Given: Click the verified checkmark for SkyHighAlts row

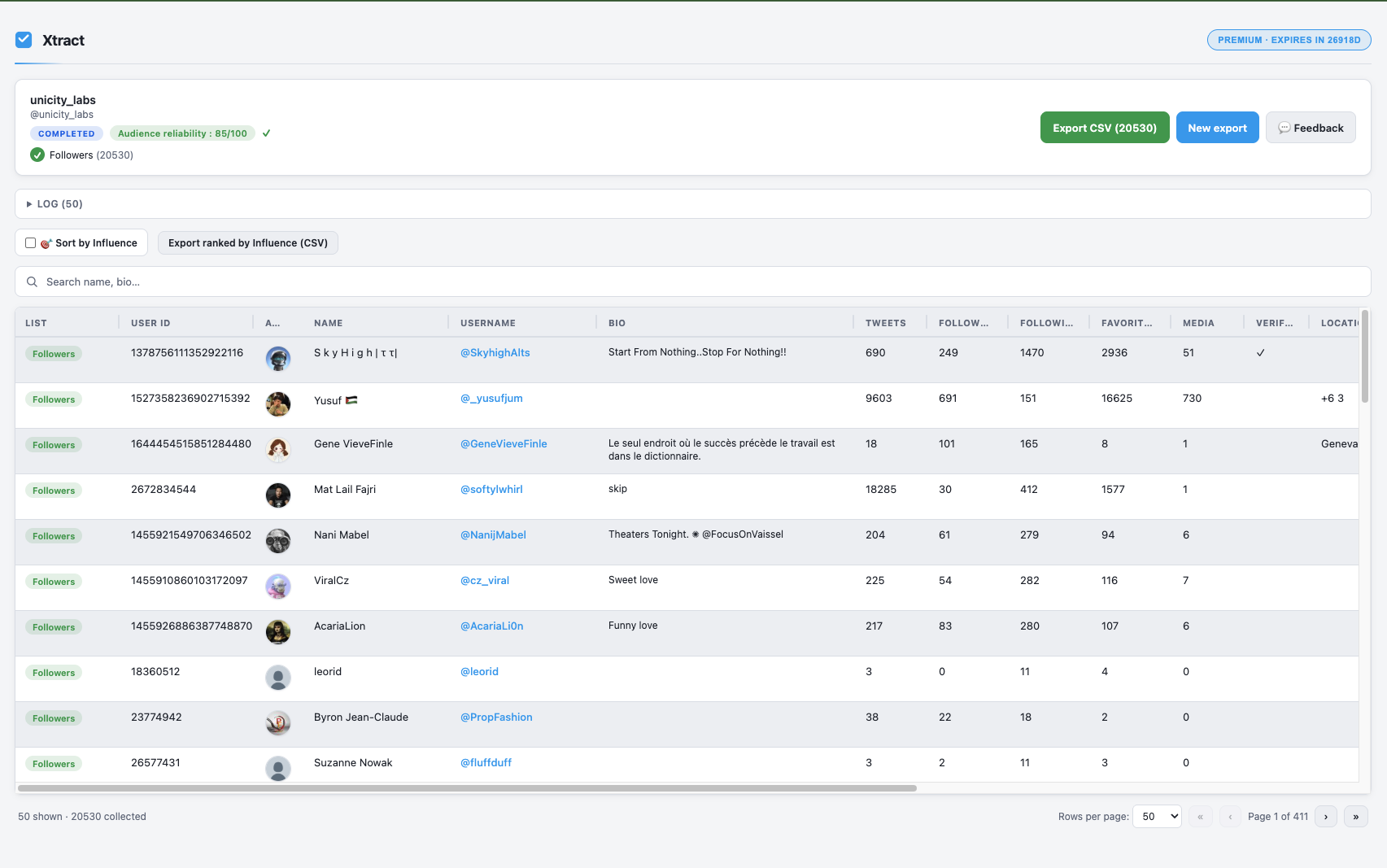Looking at the screenshot, I should tap(1260, 352).
